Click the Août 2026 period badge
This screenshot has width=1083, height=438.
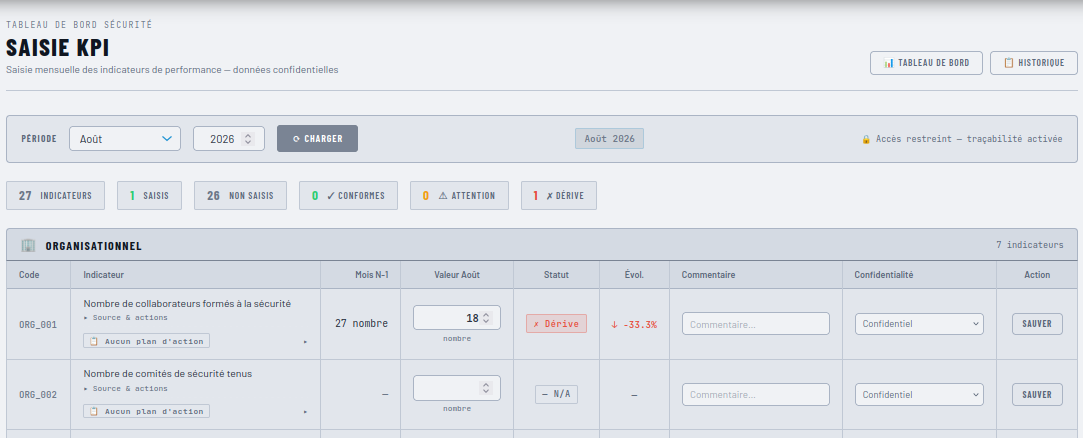(x=609, y=138)
